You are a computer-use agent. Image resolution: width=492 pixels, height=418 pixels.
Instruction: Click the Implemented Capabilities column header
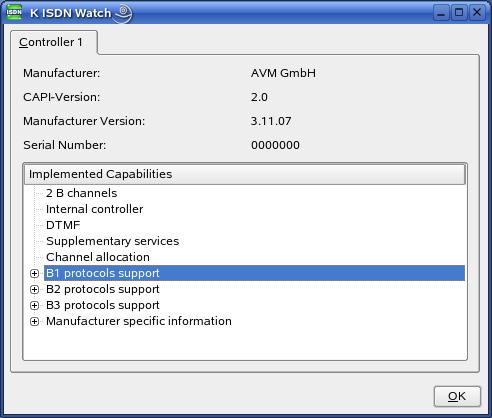click(x=245, y=174)
